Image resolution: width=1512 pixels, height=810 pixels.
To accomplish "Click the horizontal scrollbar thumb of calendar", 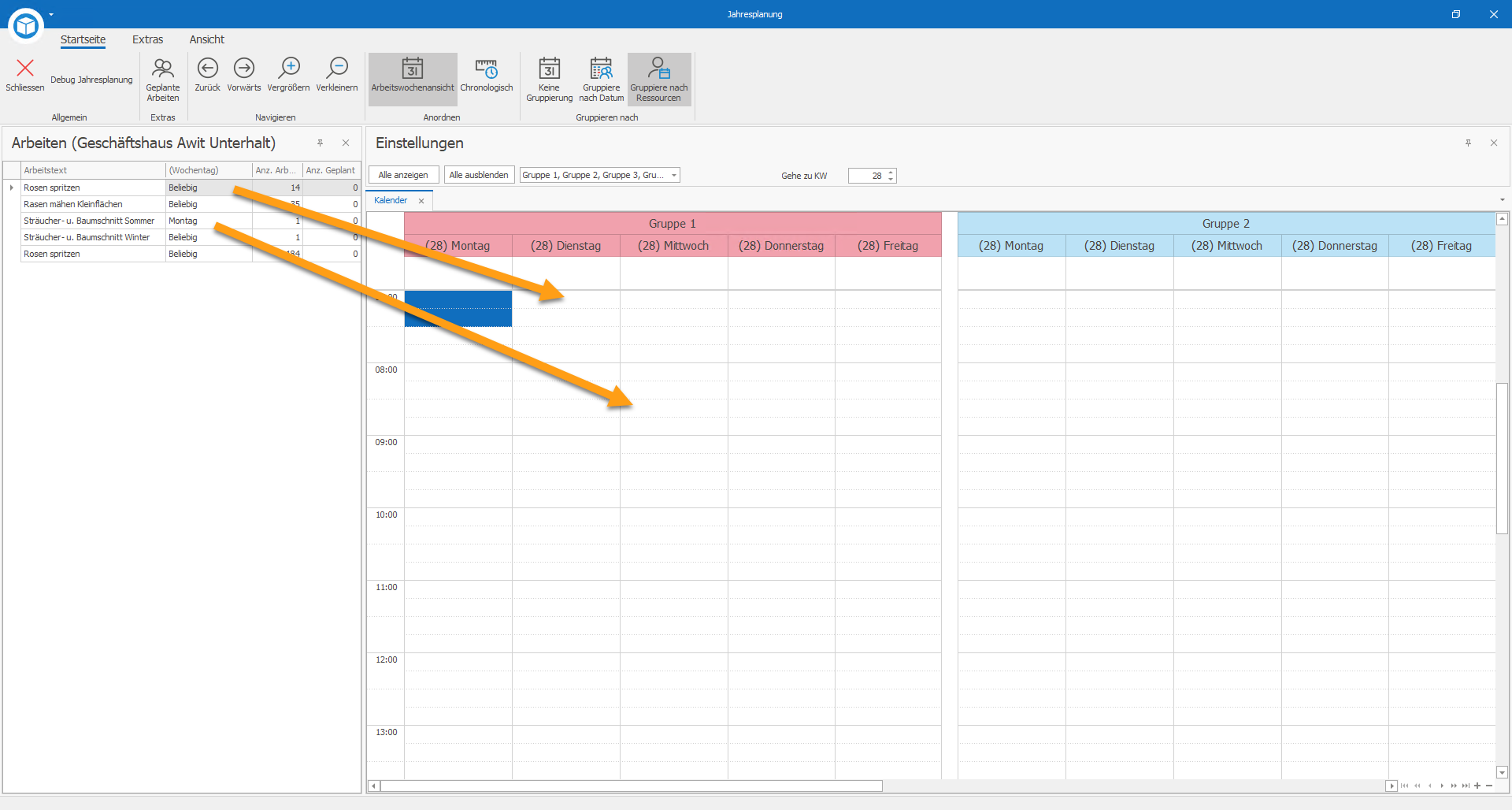I will click(631, 786).
